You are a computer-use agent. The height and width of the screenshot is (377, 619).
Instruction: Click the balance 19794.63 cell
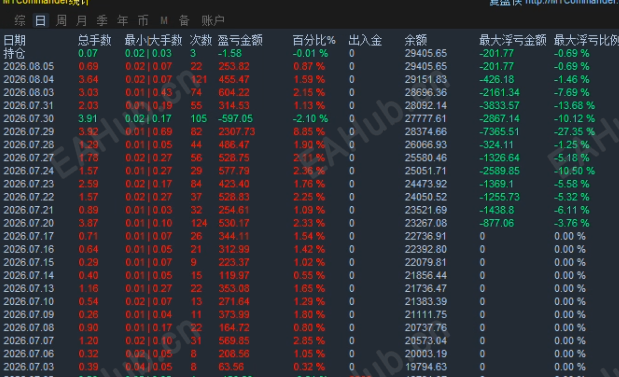[426, 366]
